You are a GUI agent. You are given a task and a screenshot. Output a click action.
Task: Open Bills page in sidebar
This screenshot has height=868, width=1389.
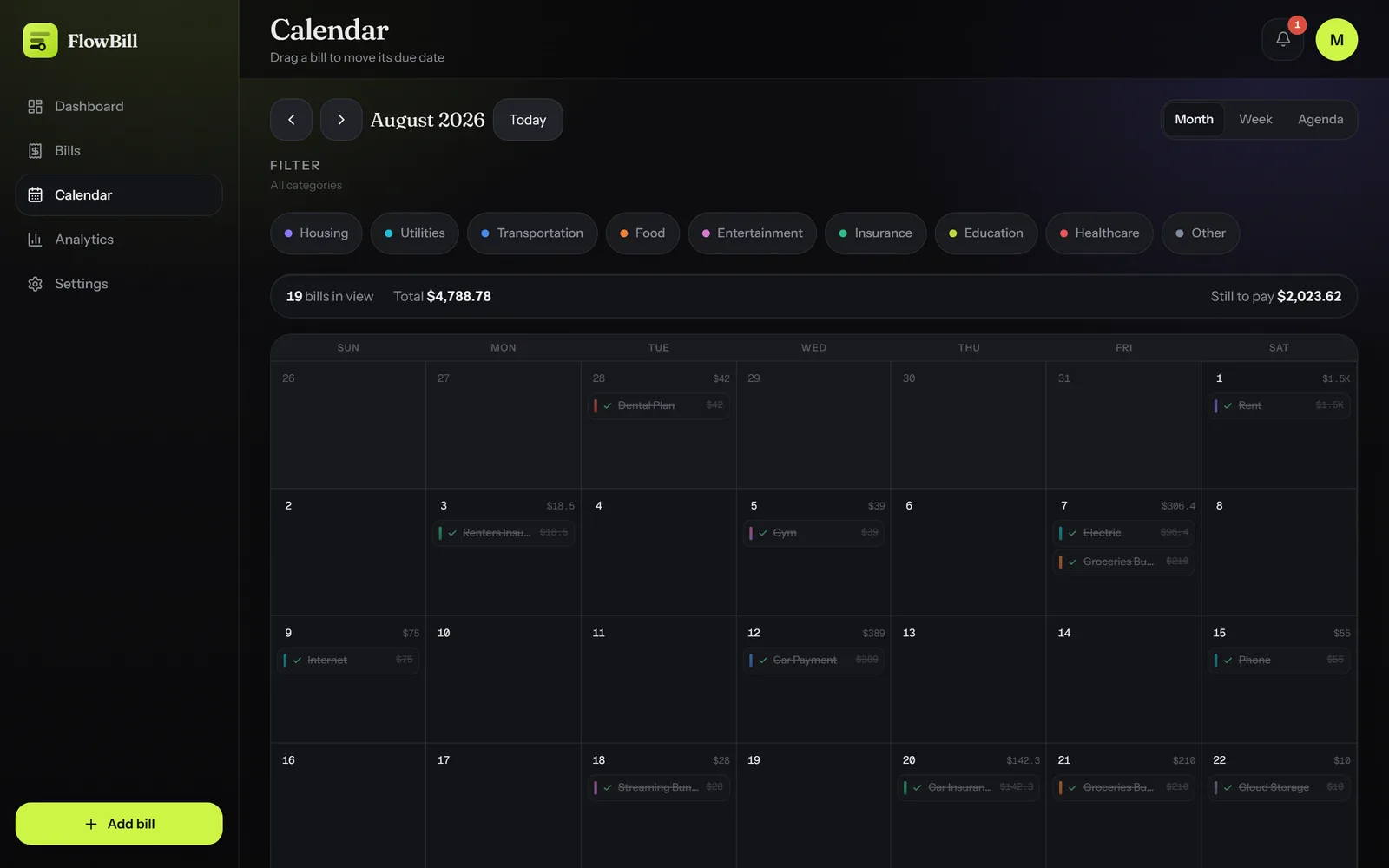pos(119,151)
